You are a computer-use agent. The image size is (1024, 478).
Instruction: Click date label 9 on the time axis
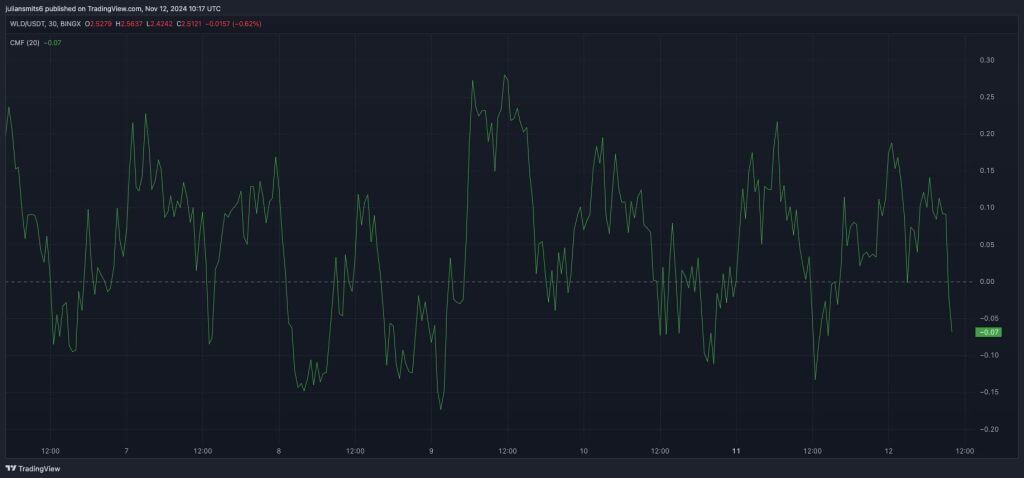pyautogui.click(x=431, y=451)
